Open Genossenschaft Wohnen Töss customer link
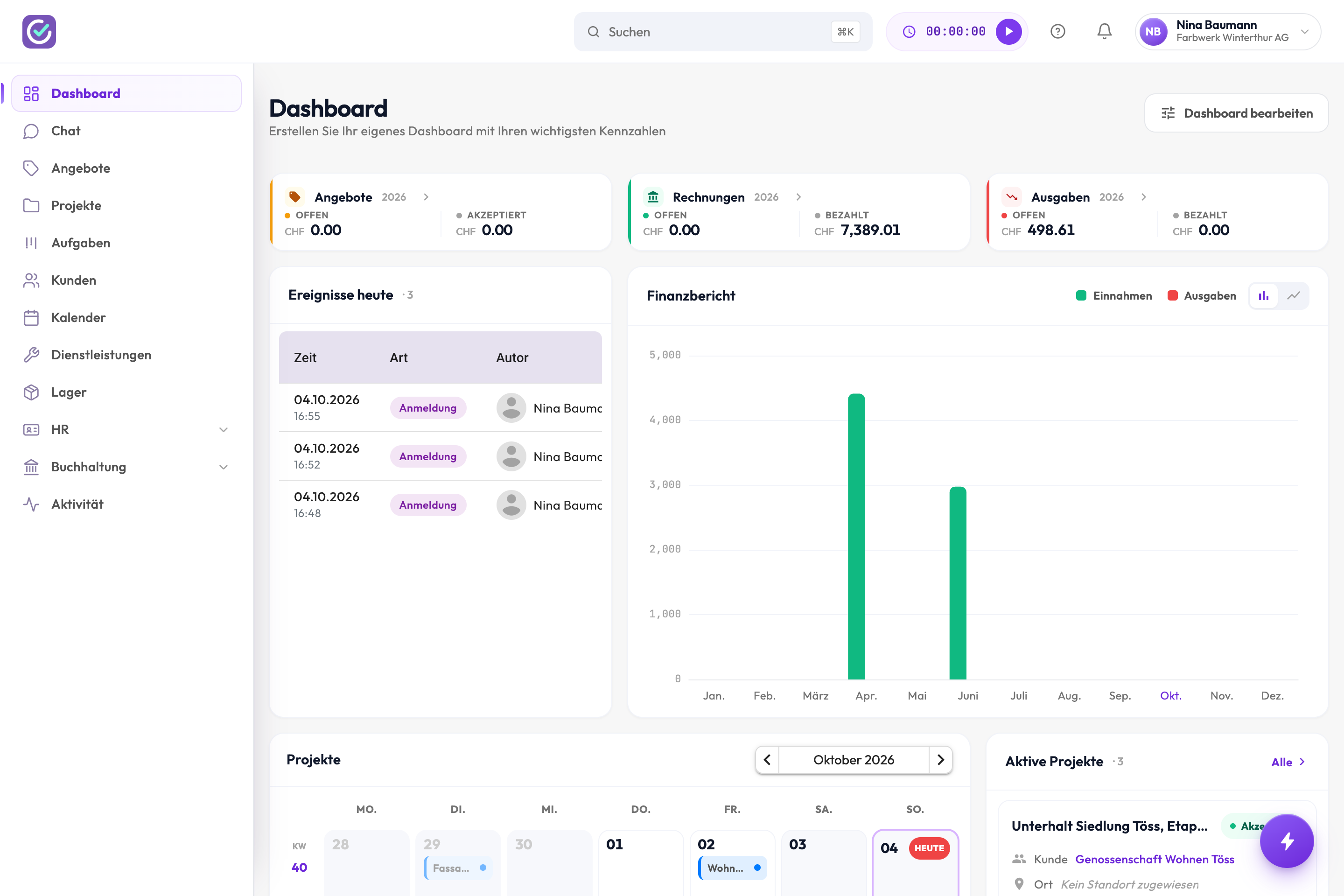Viewport: 1344px width, 896px height. [1154, 859]
